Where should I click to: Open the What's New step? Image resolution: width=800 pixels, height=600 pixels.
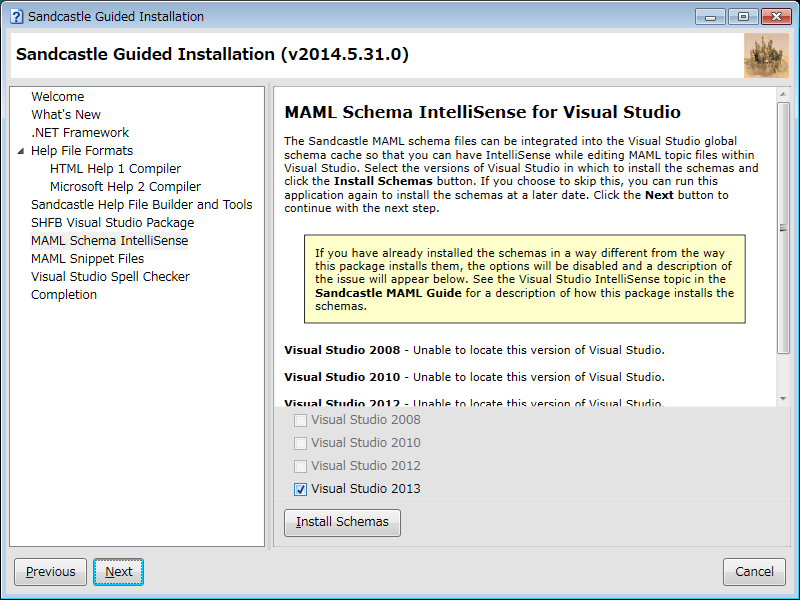[x=66, y=115]
